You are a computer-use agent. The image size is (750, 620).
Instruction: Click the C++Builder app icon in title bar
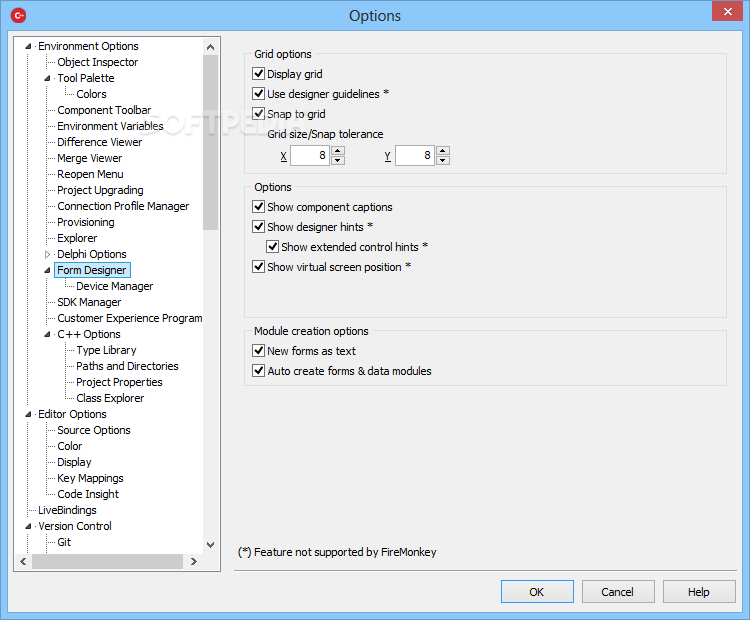click(x=19, y=15)
